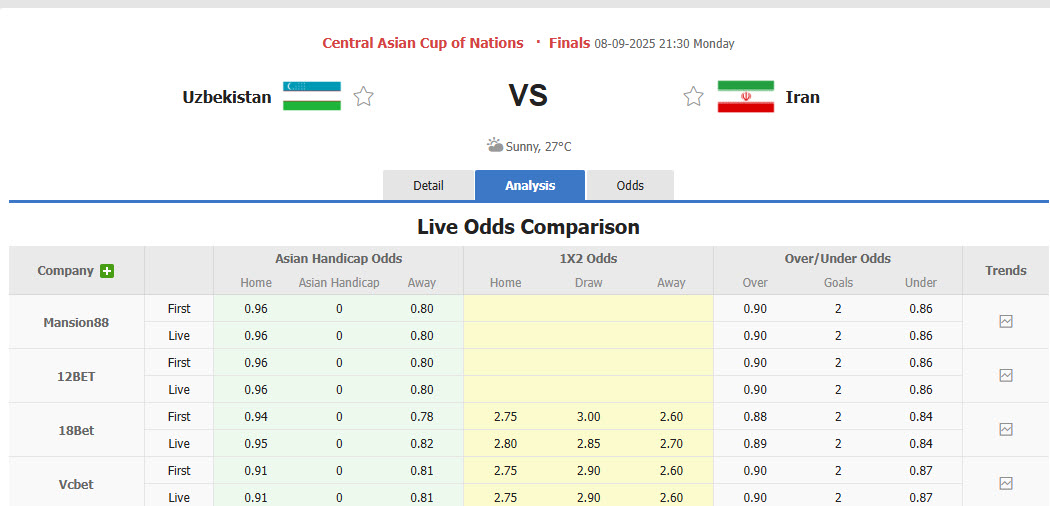Open the 12BET trends chart icon

(x=1006, y=376)
